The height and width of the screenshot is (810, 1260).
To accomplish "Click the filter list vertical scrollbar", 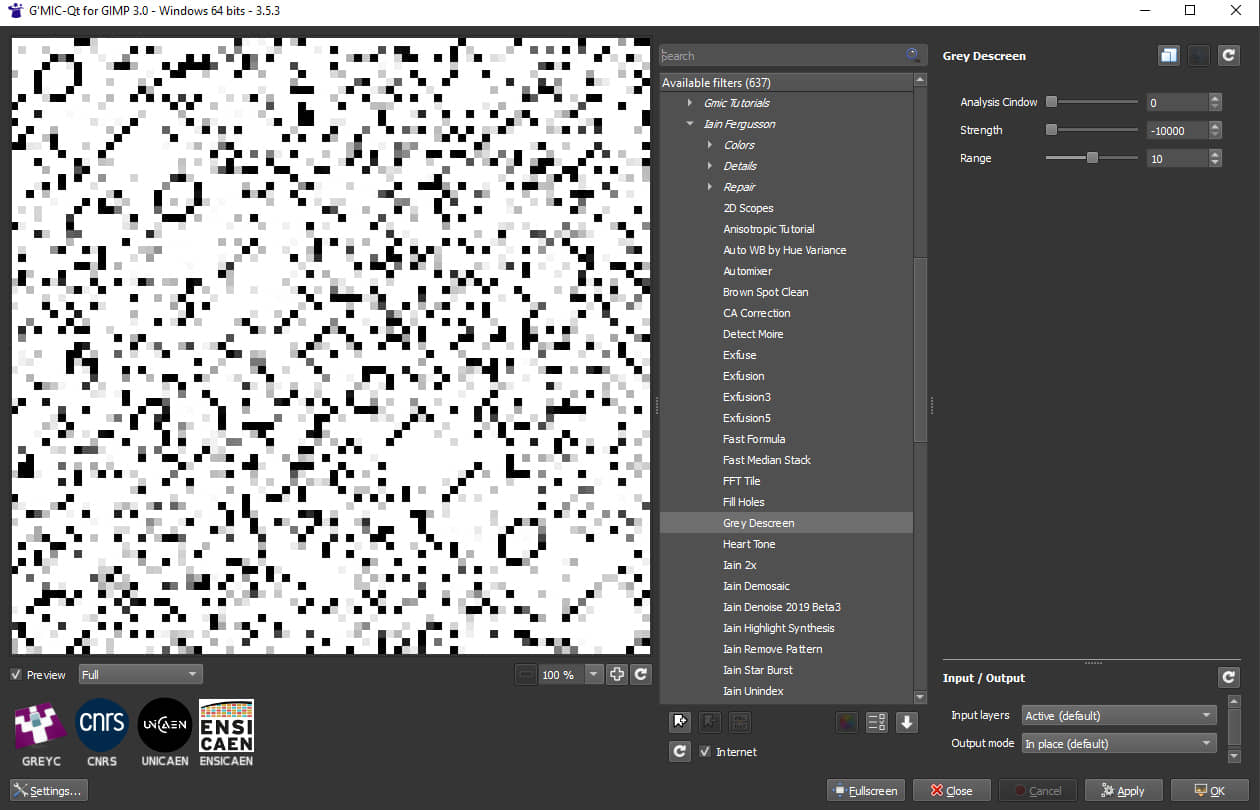I will point(921,349).
